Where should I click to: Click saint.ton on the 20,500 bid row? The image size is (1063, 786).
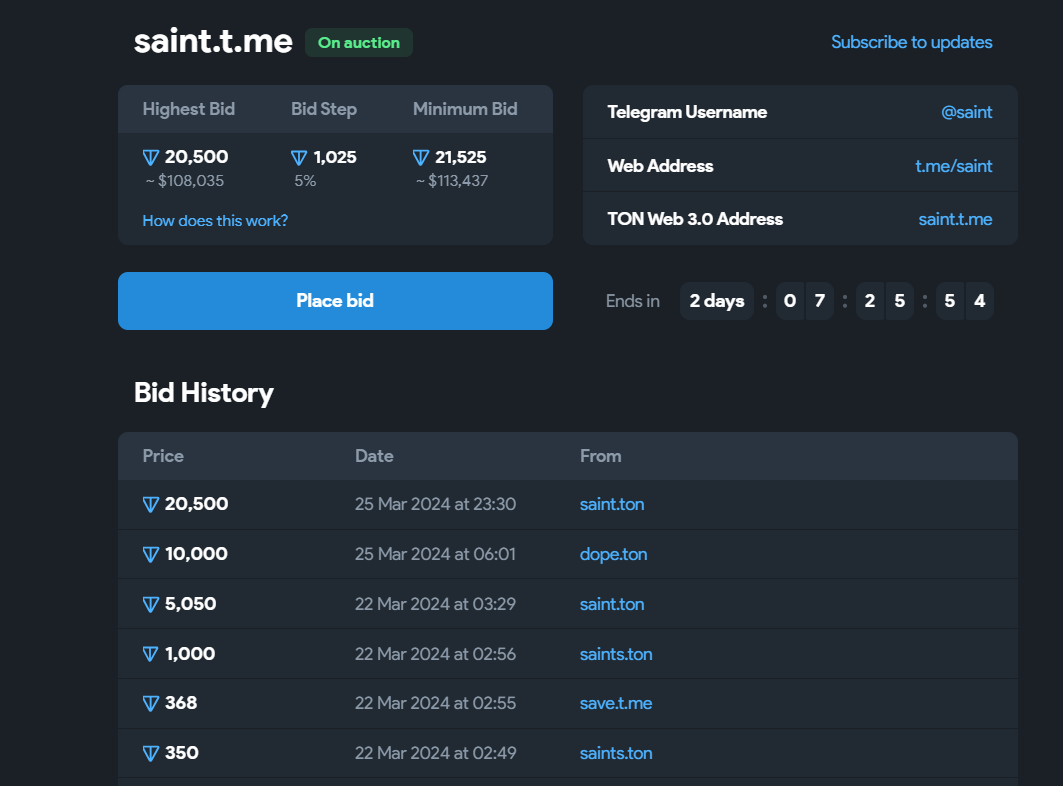(611, 504)
